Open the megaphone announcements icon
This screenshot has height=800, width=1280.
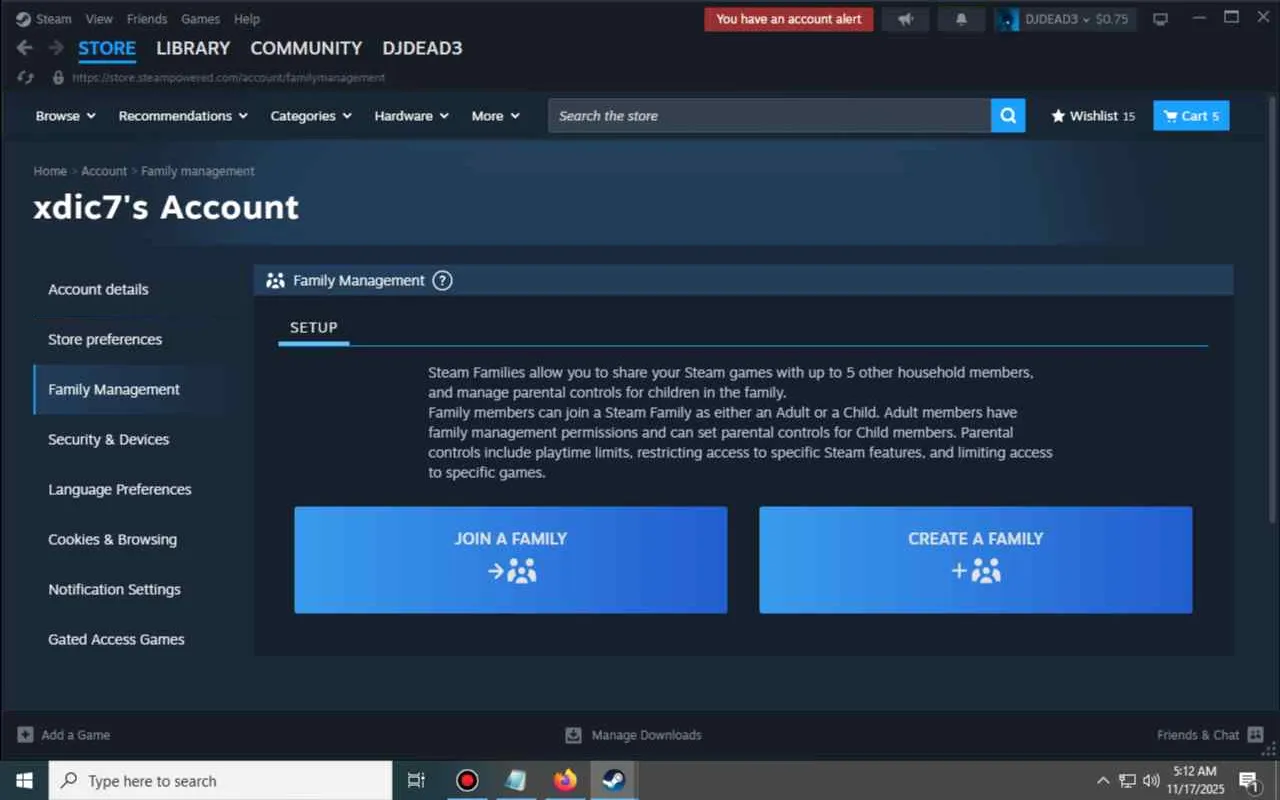tap(905, 19)
